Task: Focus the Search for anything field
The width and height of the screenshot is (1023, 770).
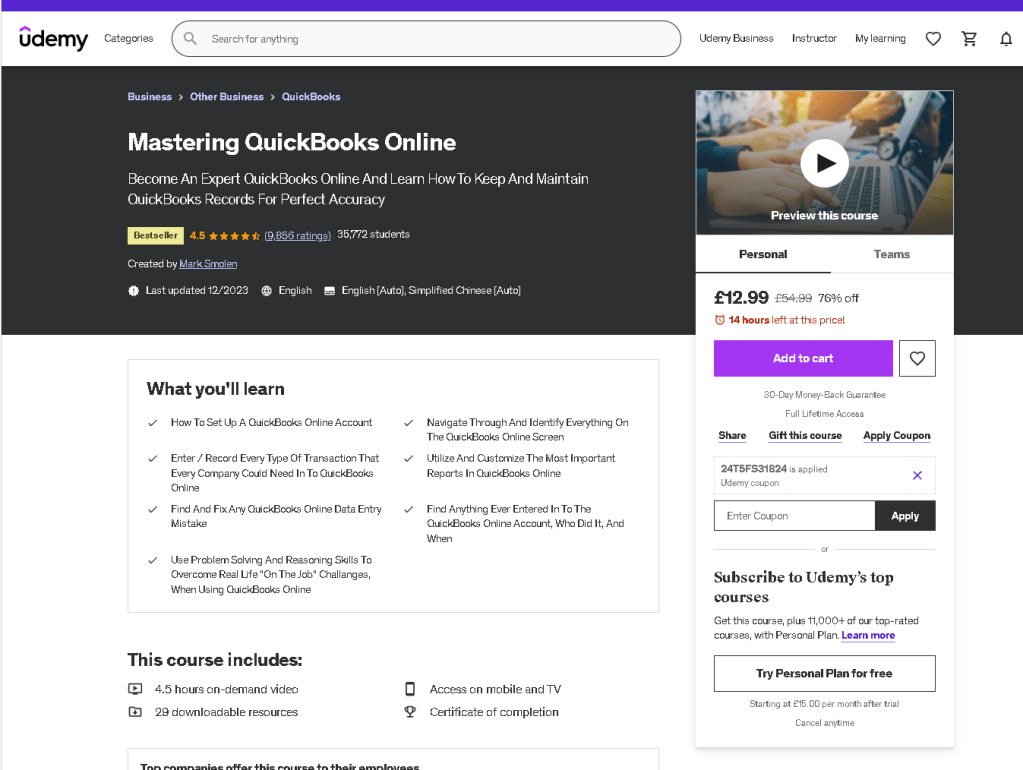Action: point(426,38)
